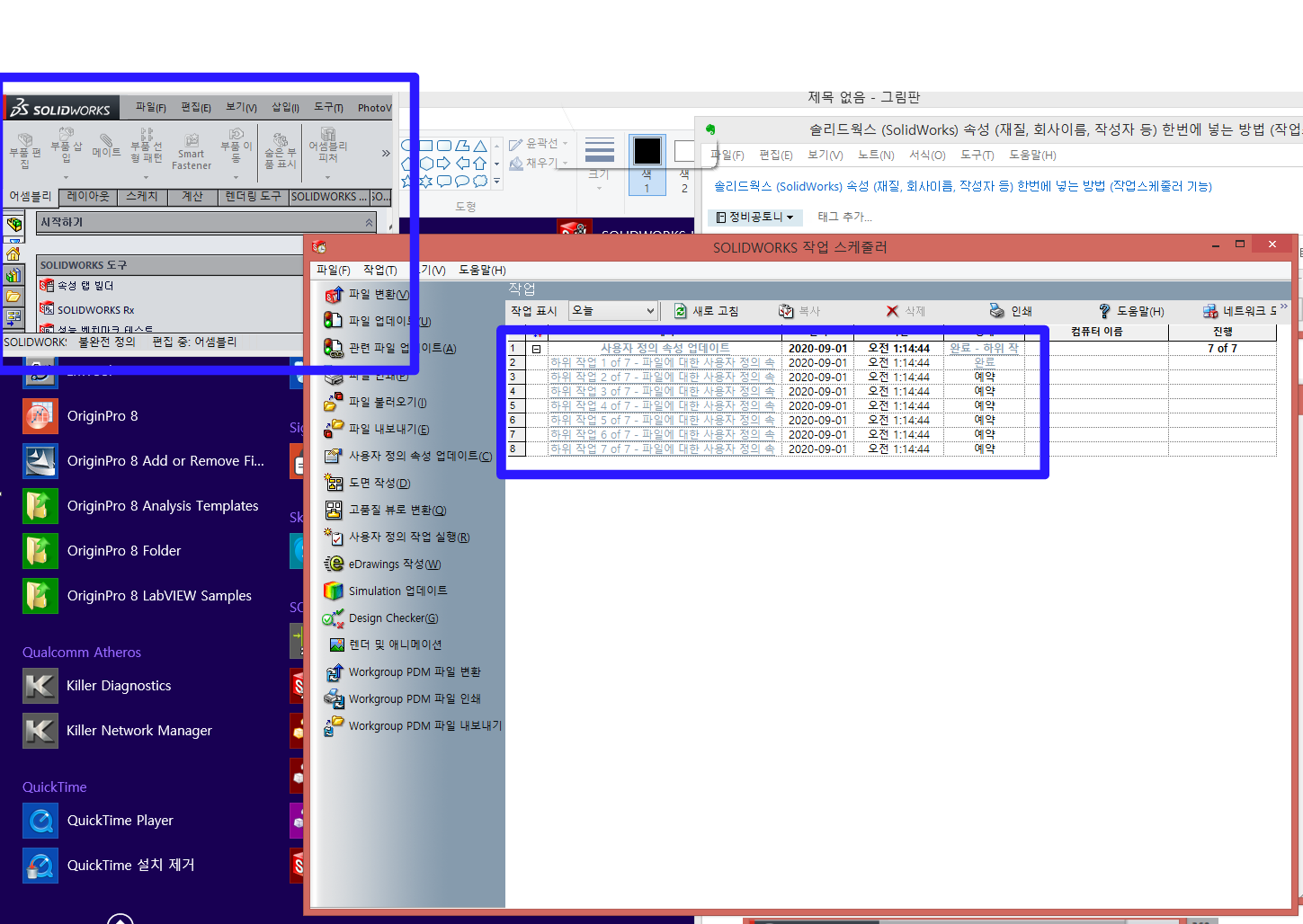Open the 작업(T) menu in Task Scheduler
This screenshot has width=1303, height=924.
(381, 269)
